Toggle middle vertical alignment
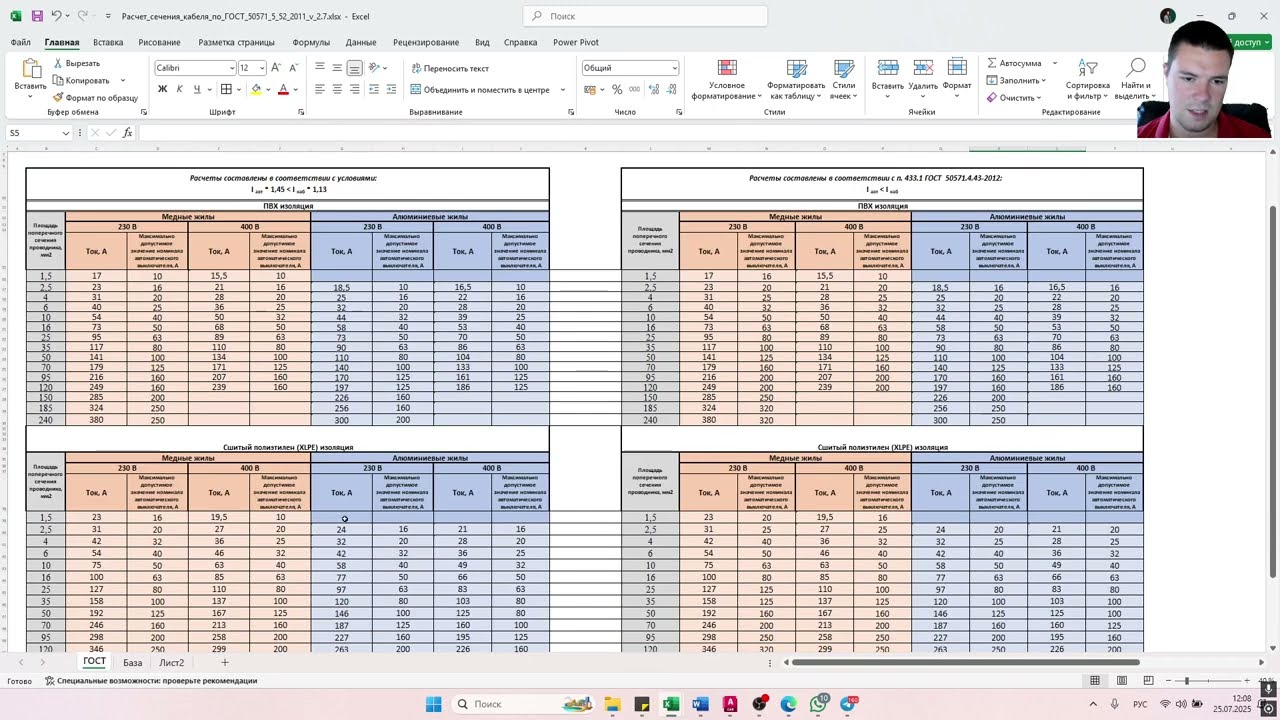 click(x=337, y=68)
